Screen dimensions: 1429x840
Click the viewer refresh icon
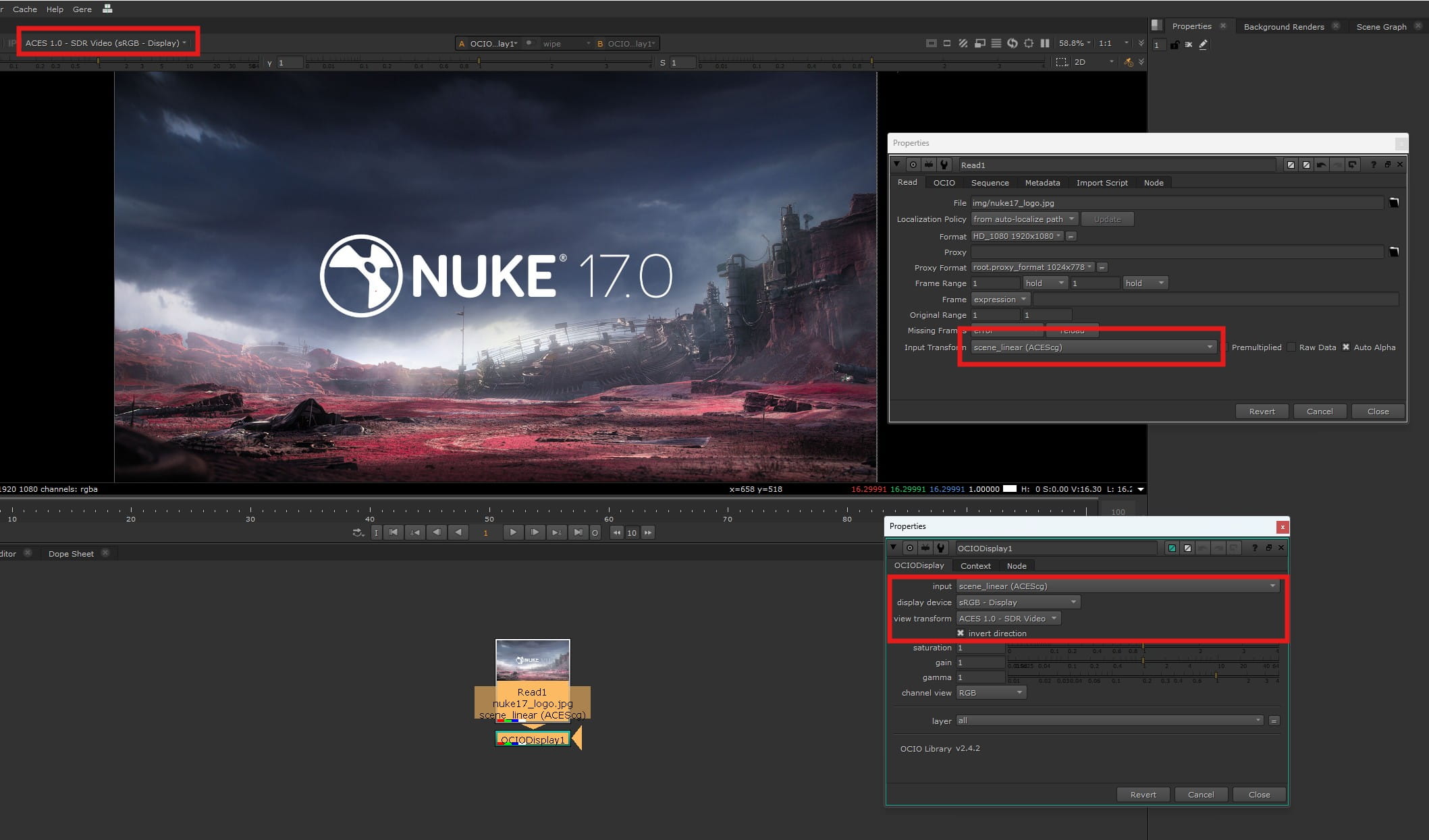[1013, 43]
